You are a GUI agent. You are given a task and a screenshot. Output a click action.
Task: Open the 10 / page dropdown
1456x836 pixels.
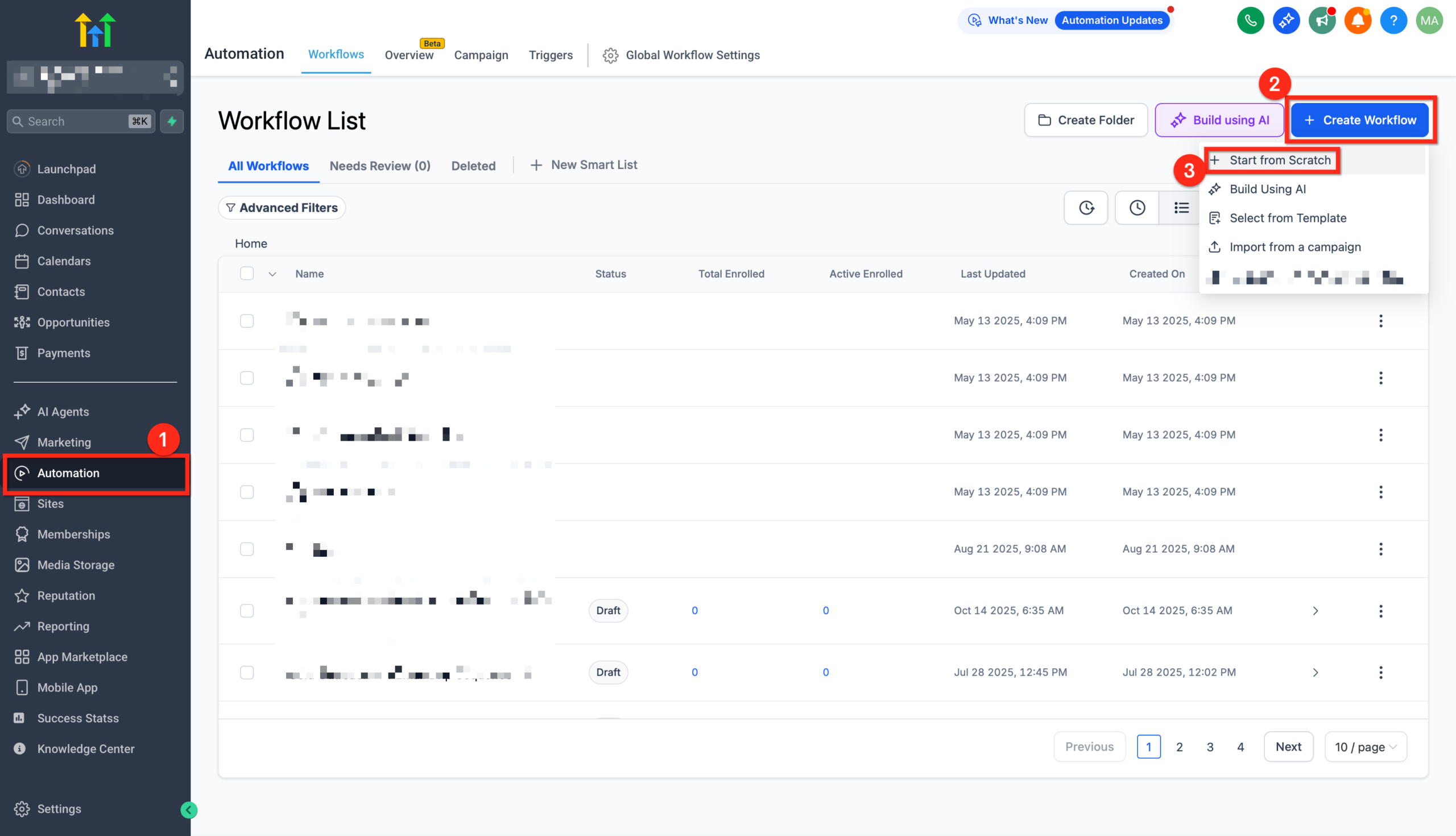click(1366, 746)
